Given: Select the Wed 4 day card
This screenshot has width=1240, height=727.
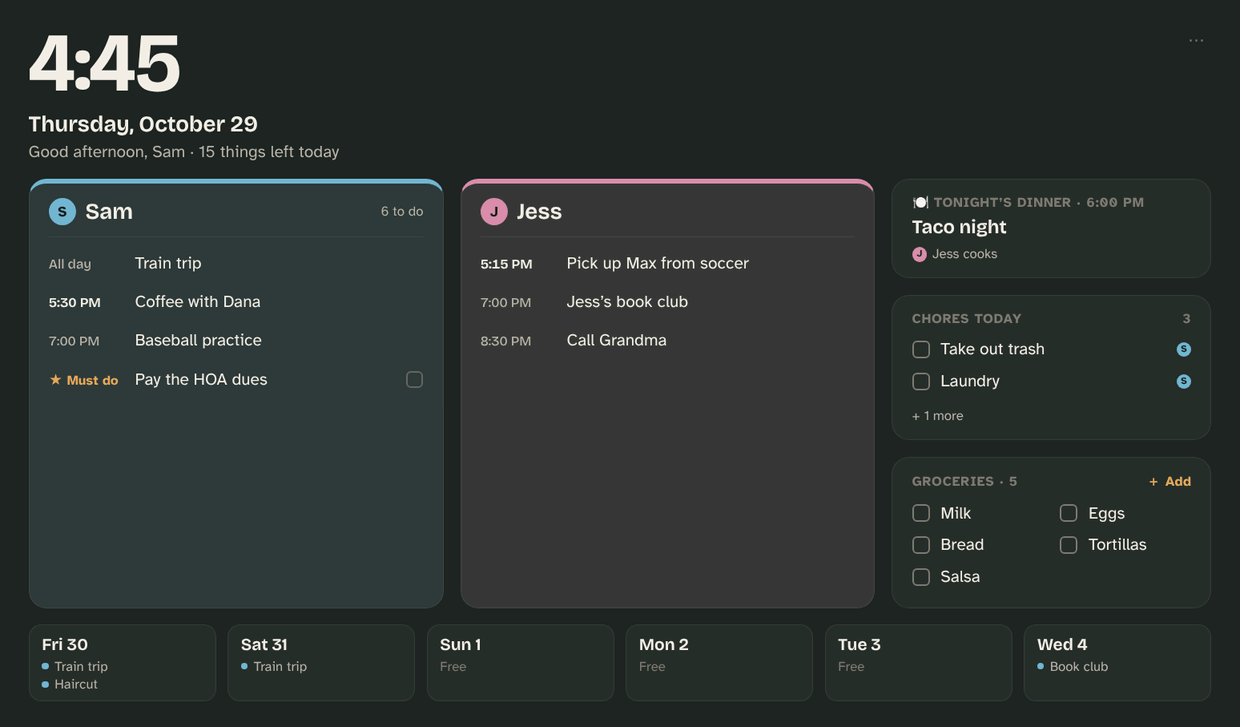Looking at the screenshot, I should (1117, 663).
